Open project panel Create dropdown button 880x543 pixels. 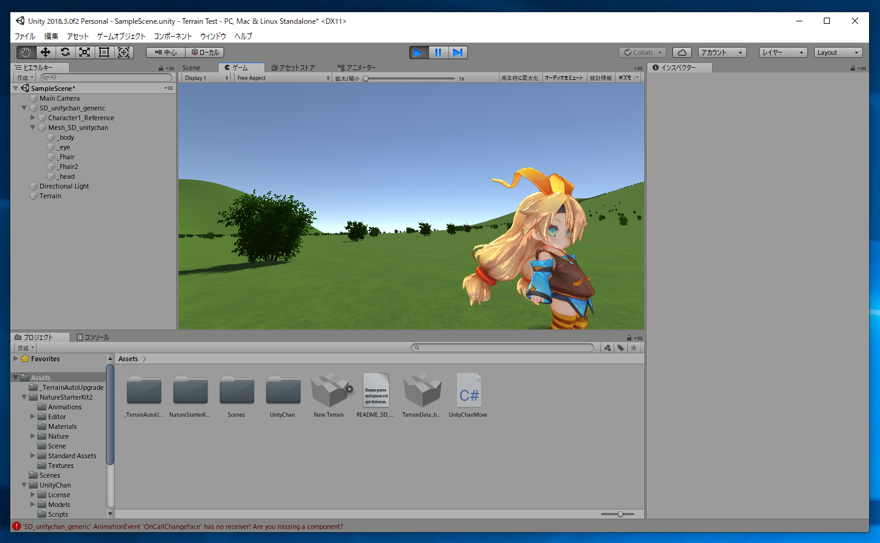click(25, 348)
